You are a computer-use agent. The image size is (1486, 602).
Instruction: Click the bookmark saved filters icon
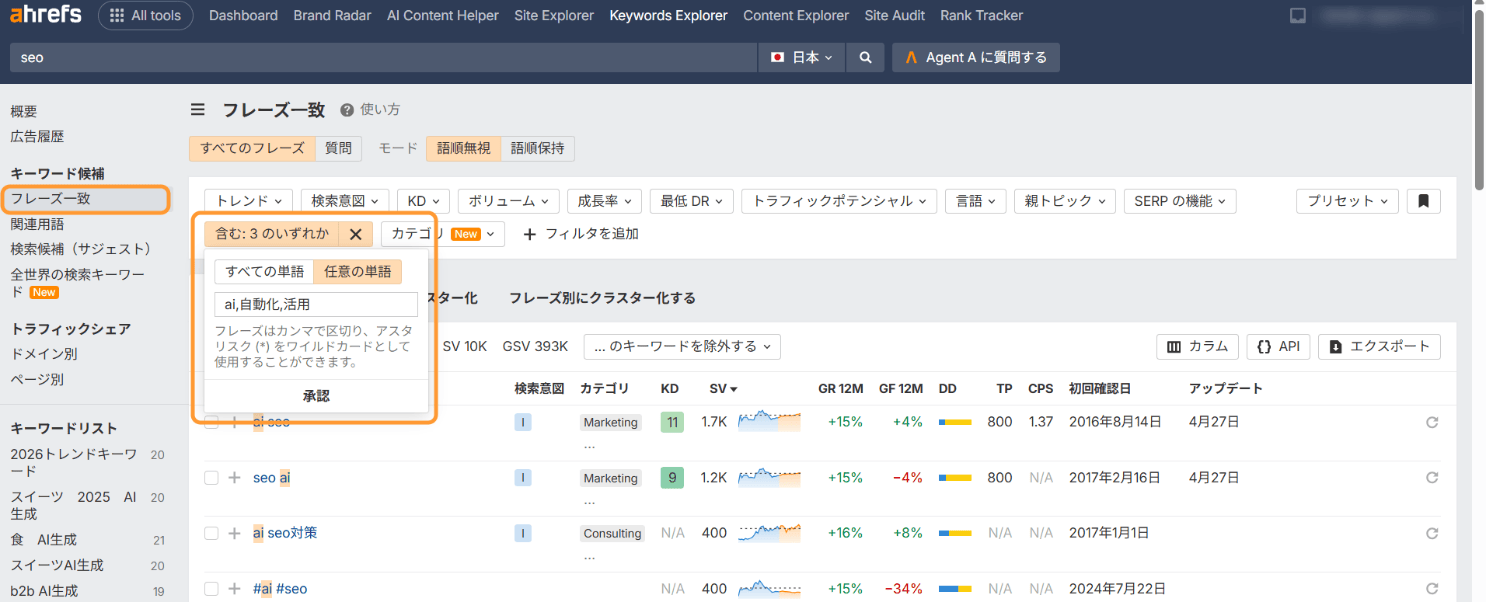pos(1423,201)
